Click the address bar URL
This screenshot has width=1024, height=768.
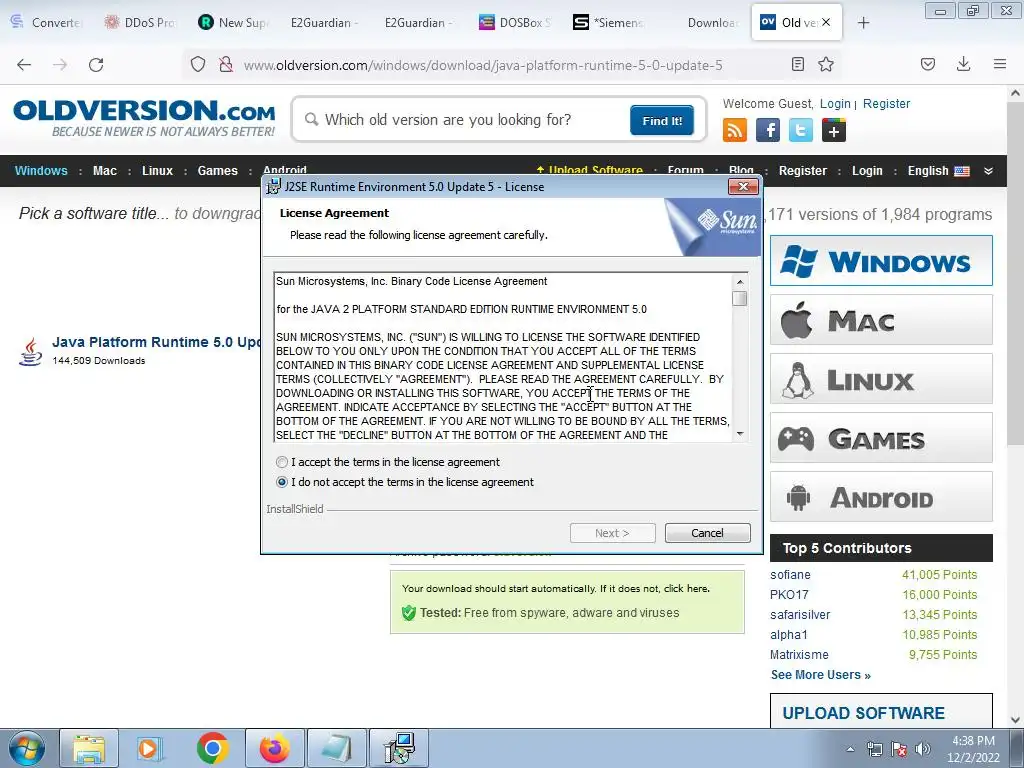coord(483,65)
